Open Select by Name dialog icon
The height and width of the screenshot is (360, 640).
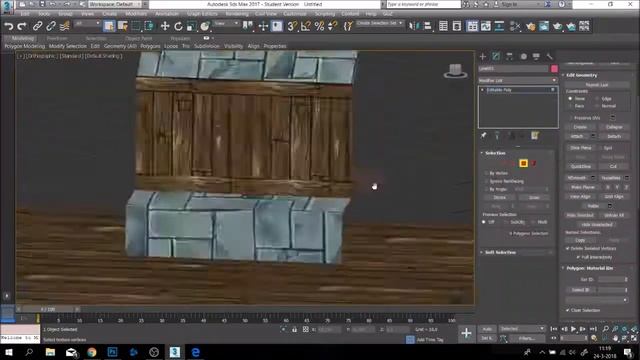122,26
